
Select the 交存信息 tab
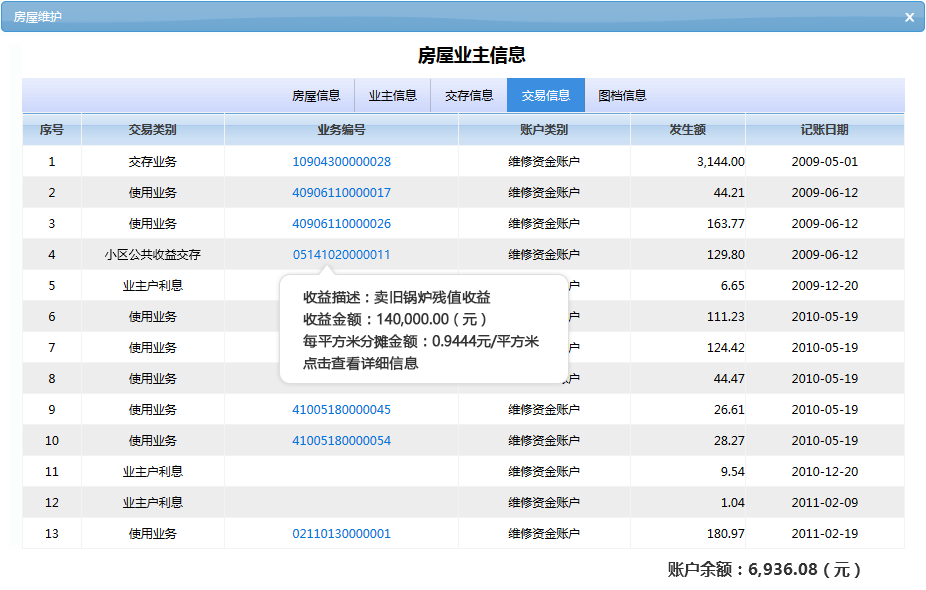[469, 96]
